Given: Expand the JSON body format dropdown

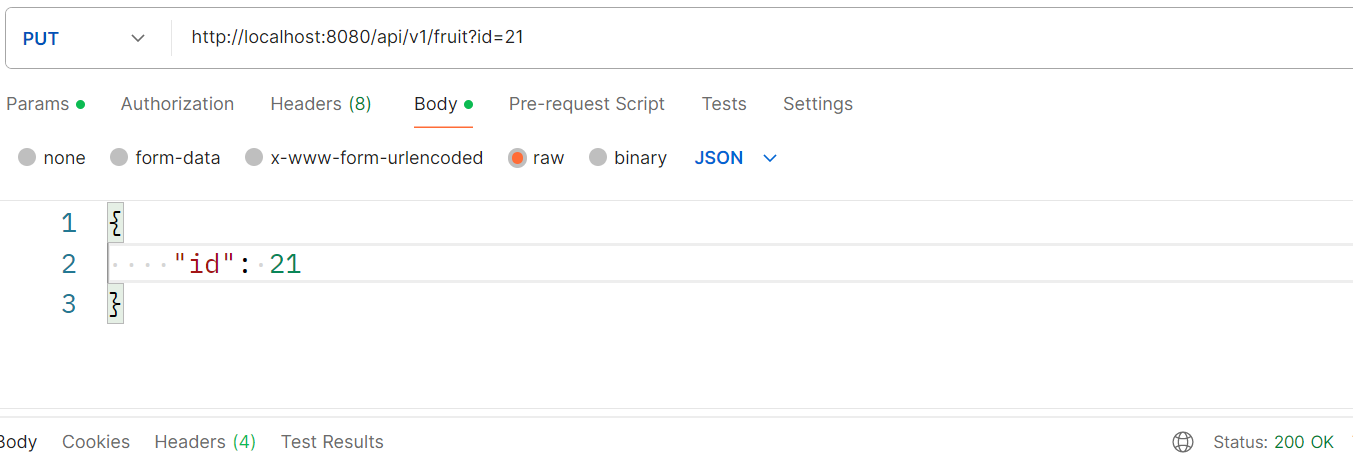Looking at the screenshot, I should coord(736,158).
